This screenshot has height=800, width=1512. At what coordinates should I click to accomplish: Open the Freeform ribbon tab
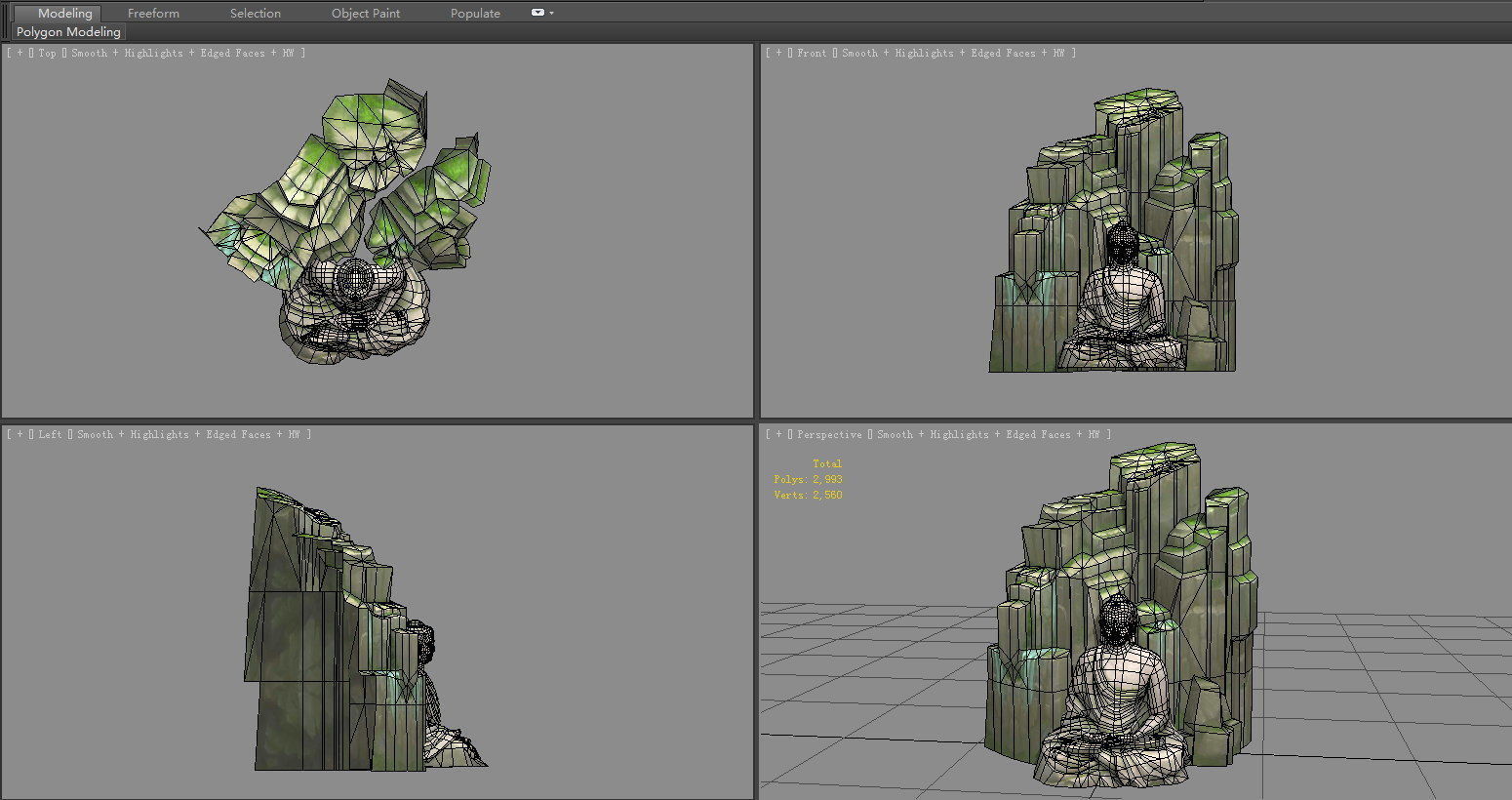[x=153, y=13]
